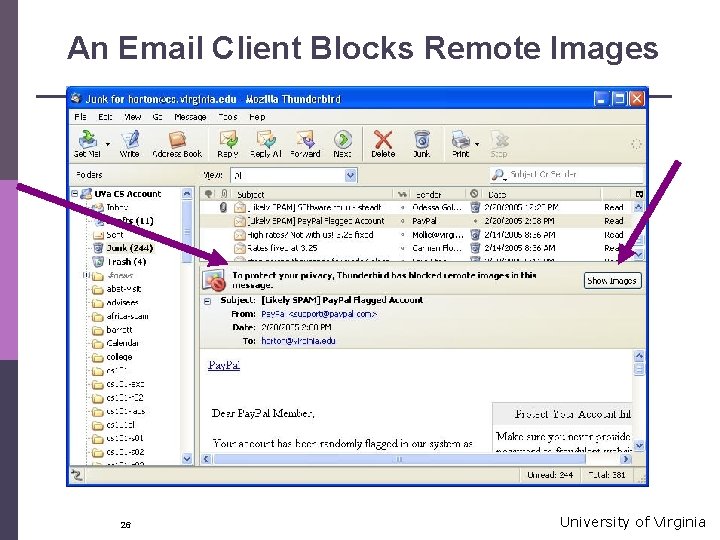Viewport: 720px width, 540px height.
Task: Click the blocked remote images icon
Action: (214, 280)
